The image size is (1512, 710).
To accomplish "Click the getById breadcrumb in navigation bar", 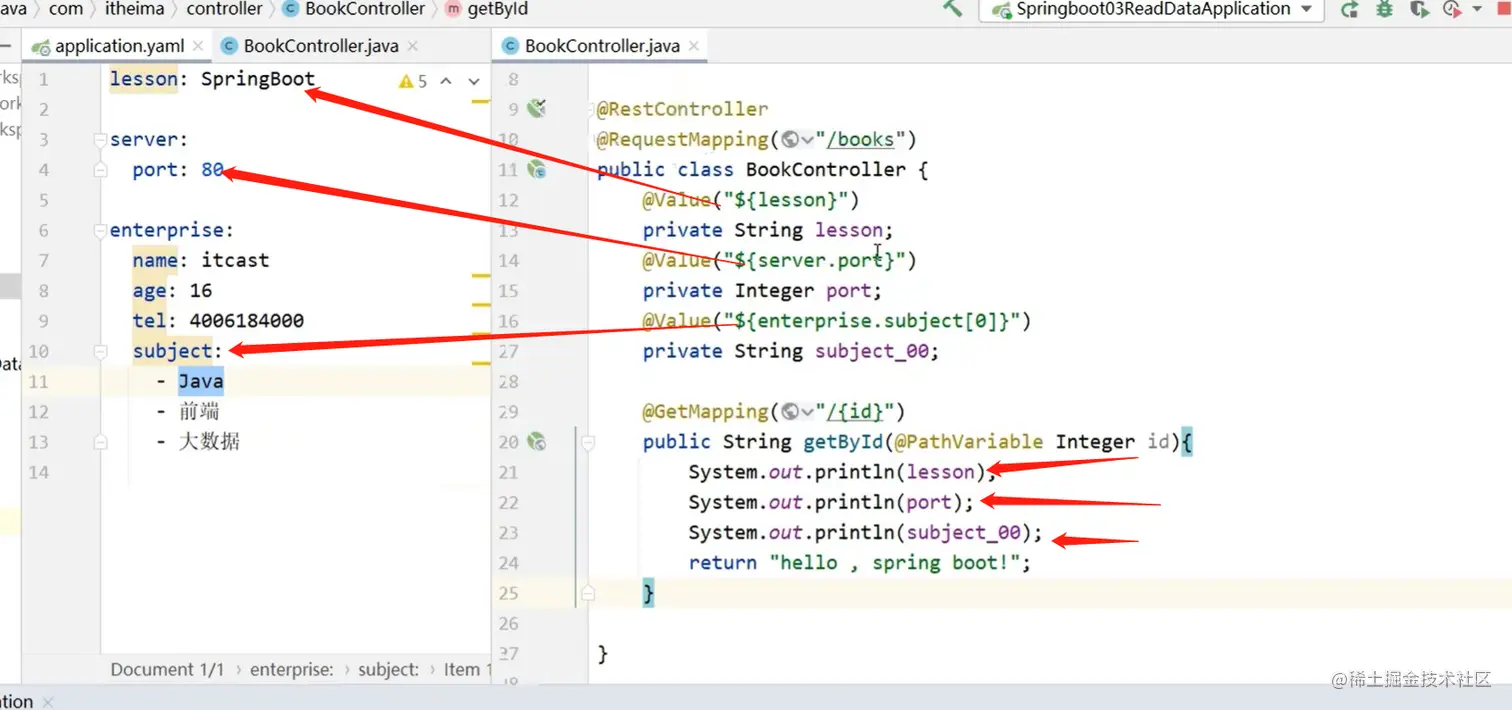I will [x=487, y=9].
